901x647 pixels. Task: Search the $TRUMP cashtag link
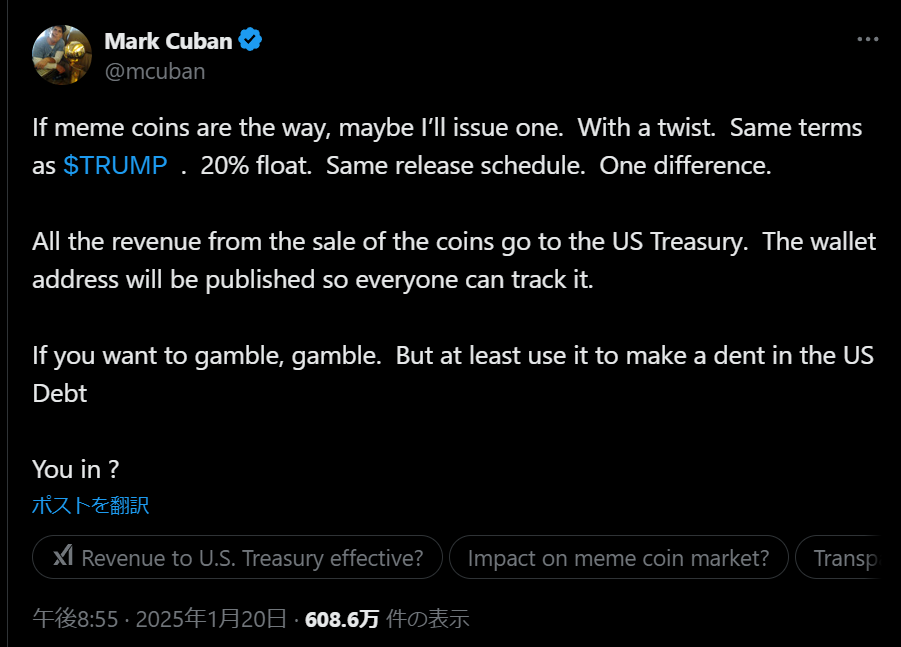[x=115, y=165]
